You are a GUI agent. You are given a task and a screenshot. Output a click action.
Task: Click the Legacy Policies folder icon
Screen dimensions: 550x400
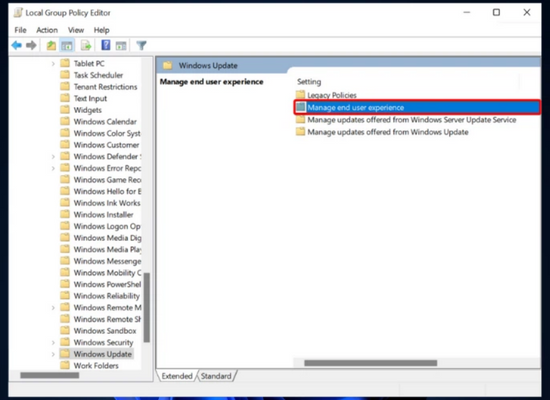[x=300, y=95]
